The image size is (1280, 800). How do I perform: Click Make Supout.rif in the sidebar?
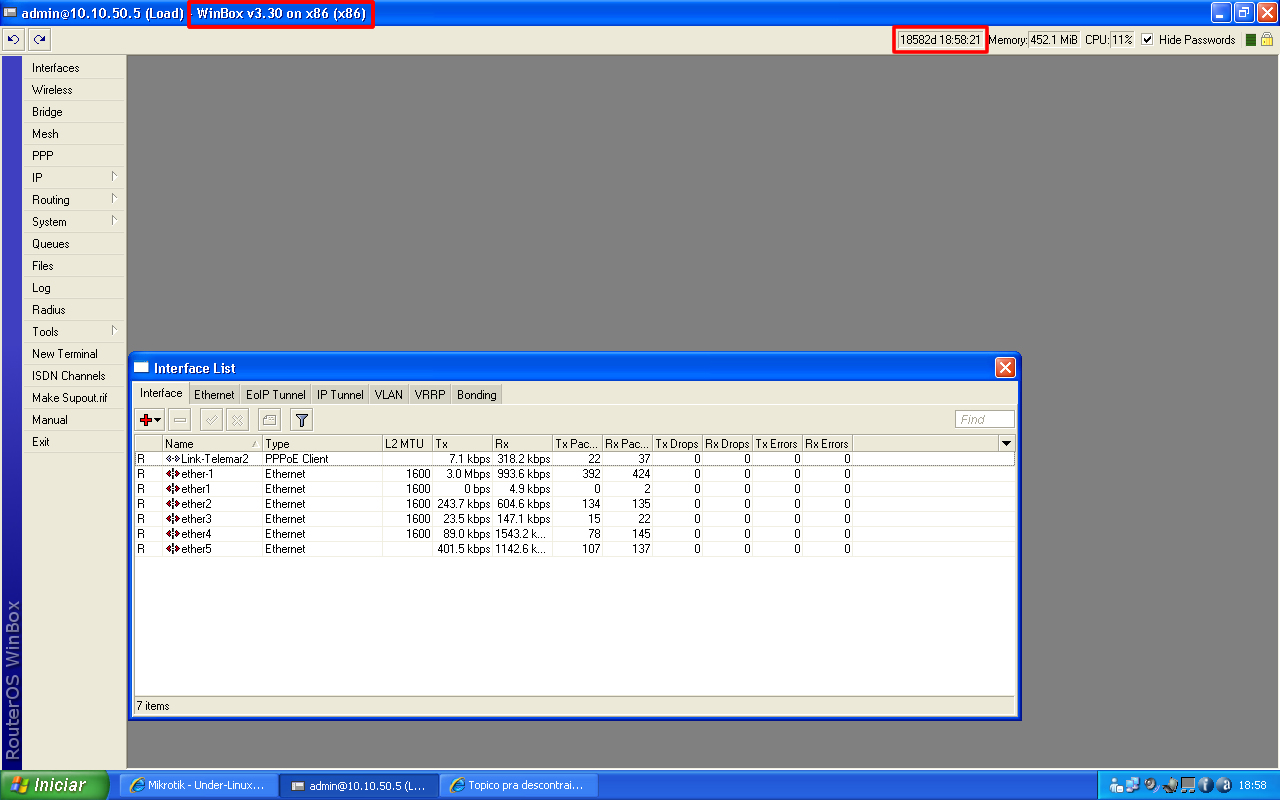(x=74, y=398)
